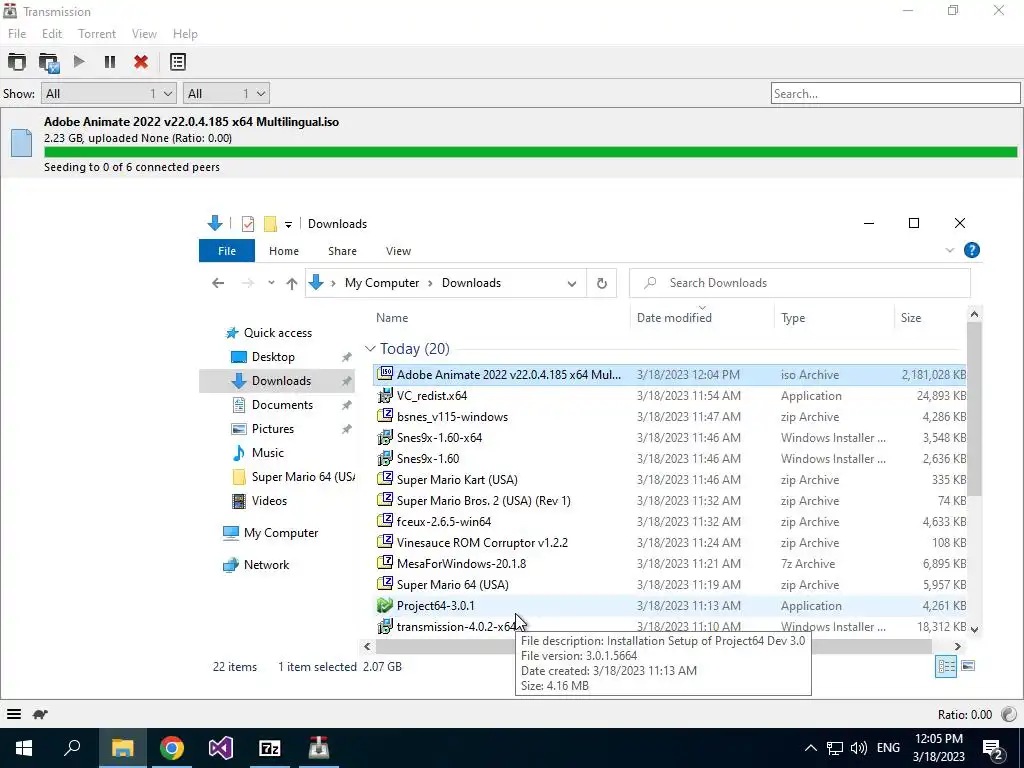
Task: Refresh the Downloads folder
Action: click(x=601, y=283)
